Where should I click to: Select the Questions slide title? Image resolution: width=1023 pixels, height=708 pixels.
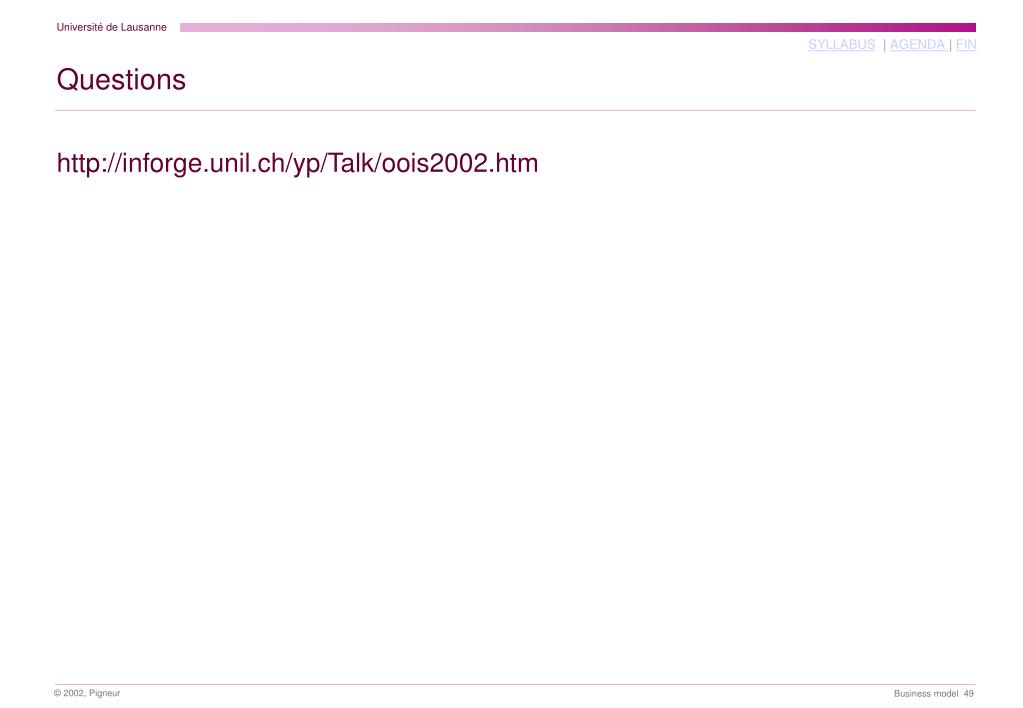point(121,80)
